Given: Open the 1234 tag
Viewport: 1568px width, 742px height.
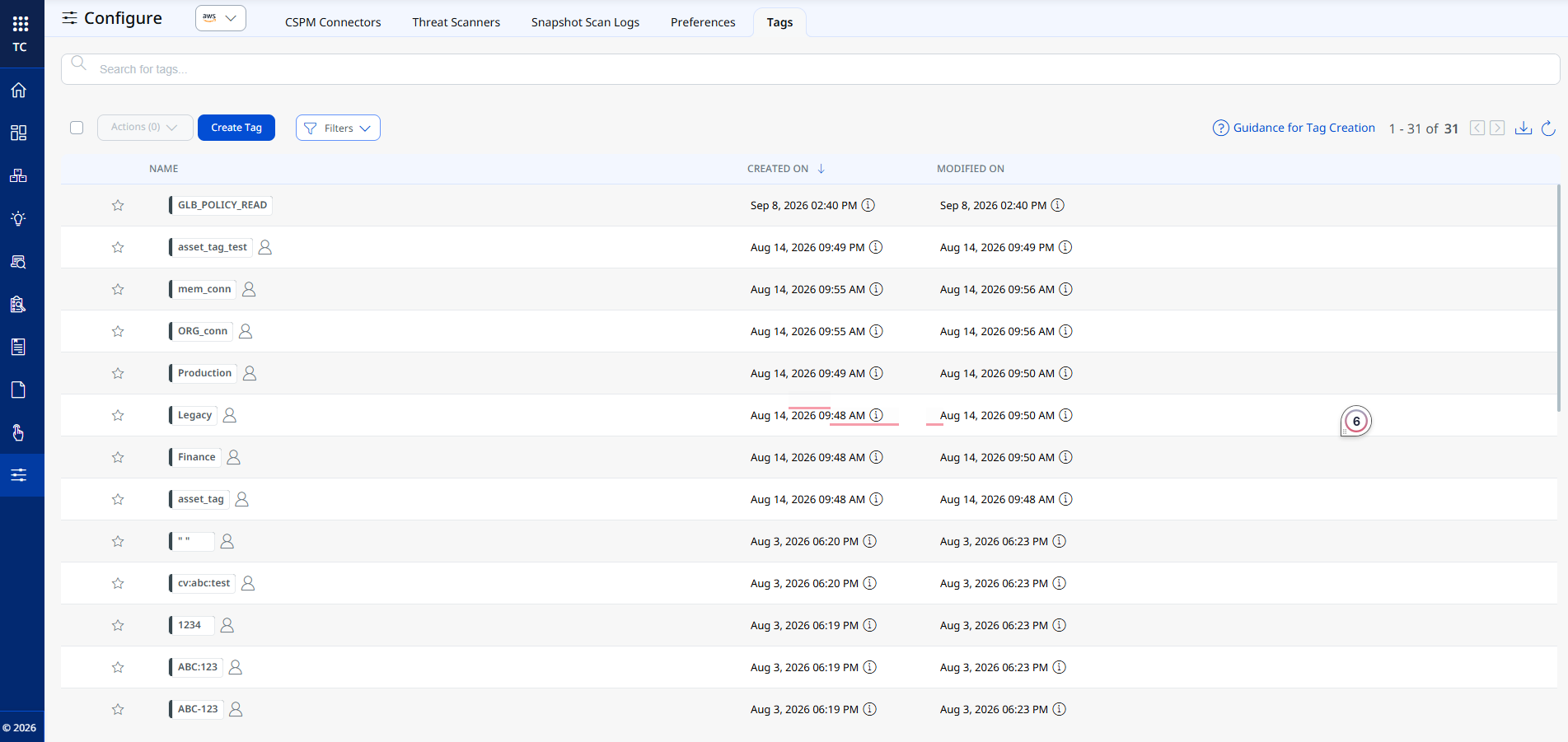Looking at the screenshot, I should [x=190, y=625].
